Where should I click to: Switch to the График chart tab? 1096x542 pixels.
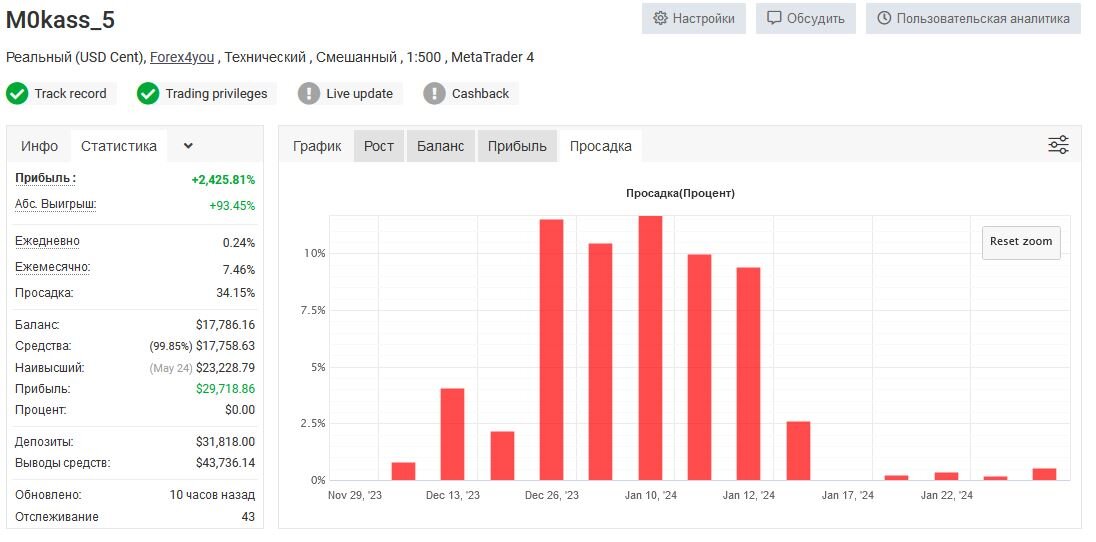(317, 146)
